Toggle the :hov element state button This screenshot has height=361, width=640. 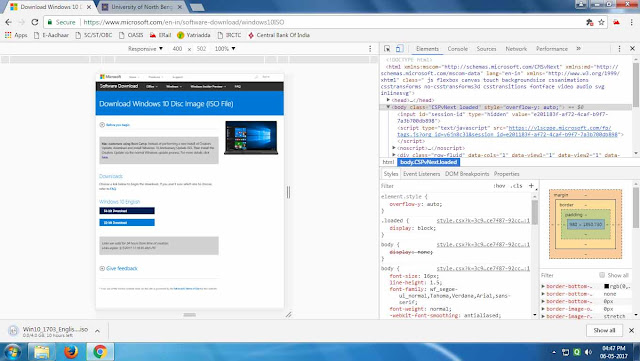499,186
